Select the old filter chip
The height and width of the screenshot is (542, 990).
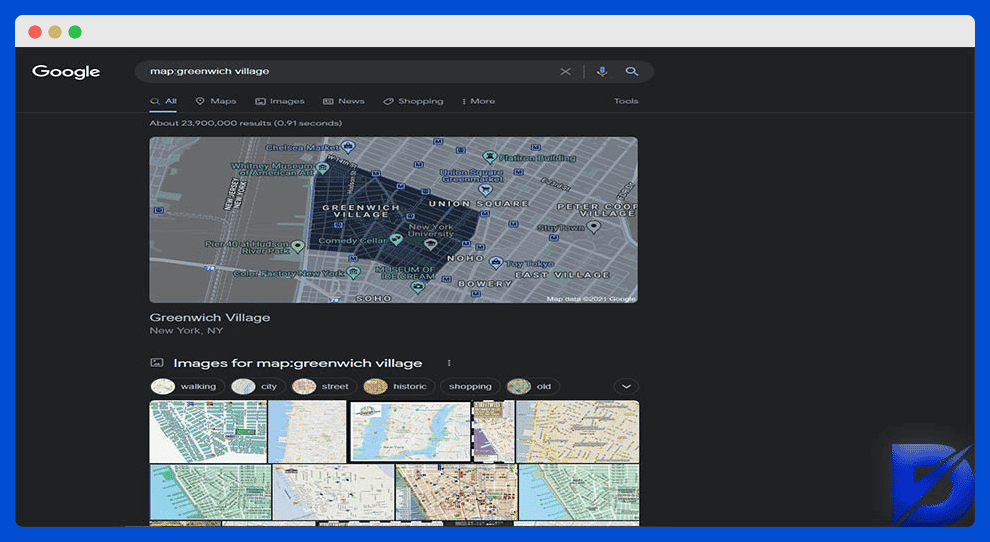pyautogui.click(x=532, y=387)
